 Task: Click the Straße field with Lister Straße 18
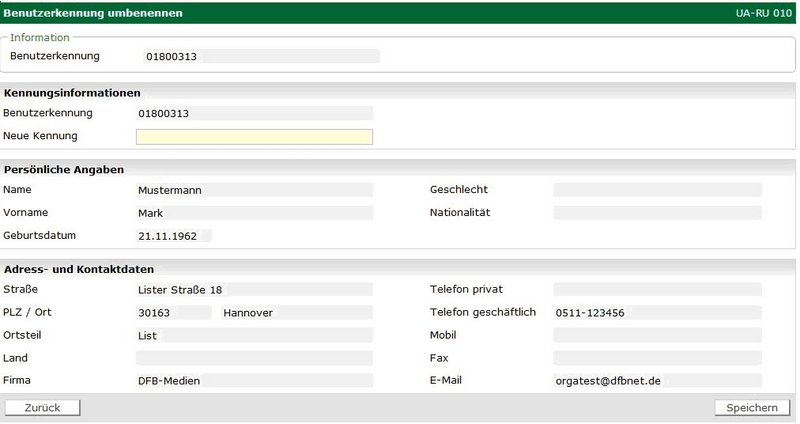pos(254,290)
